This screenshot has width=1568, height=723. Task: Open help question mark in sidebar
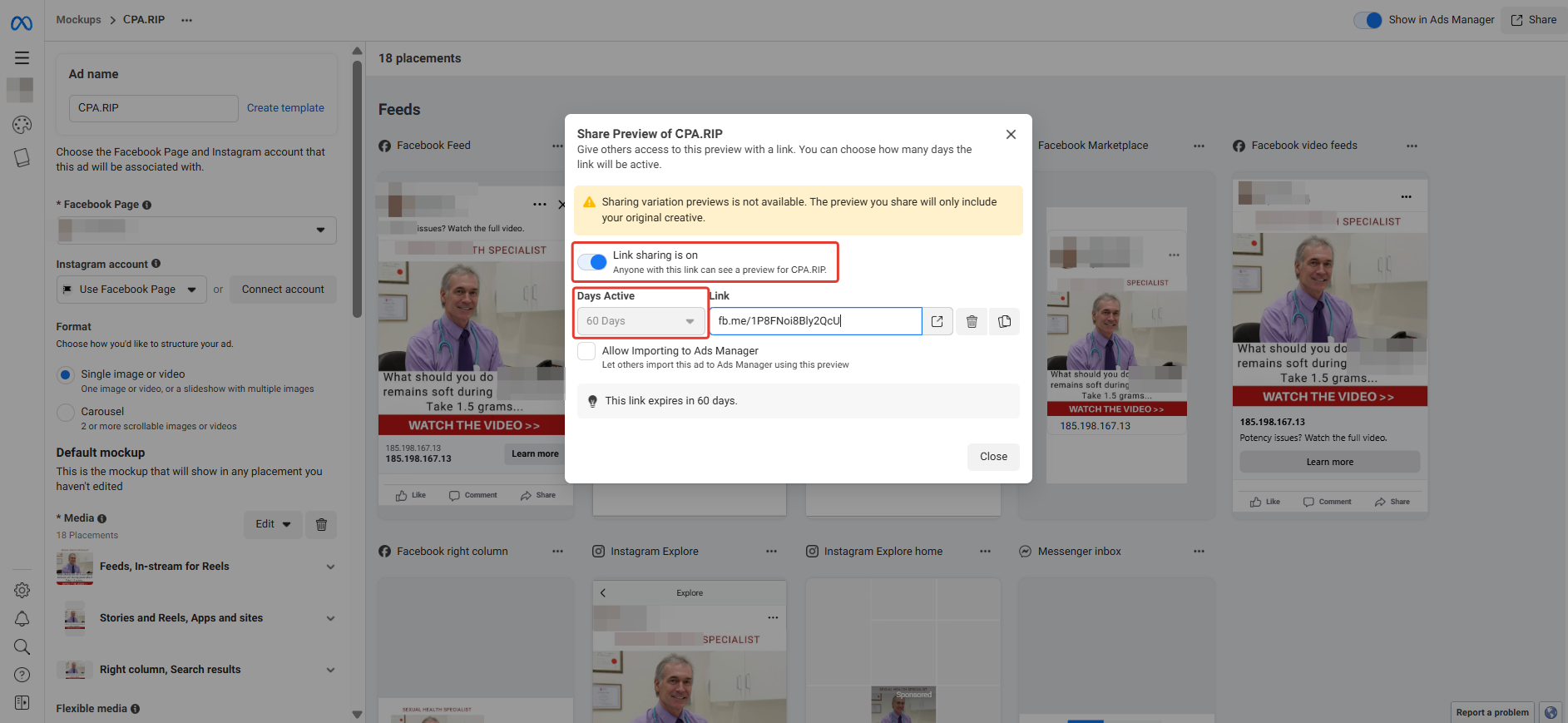click(22, 675)
